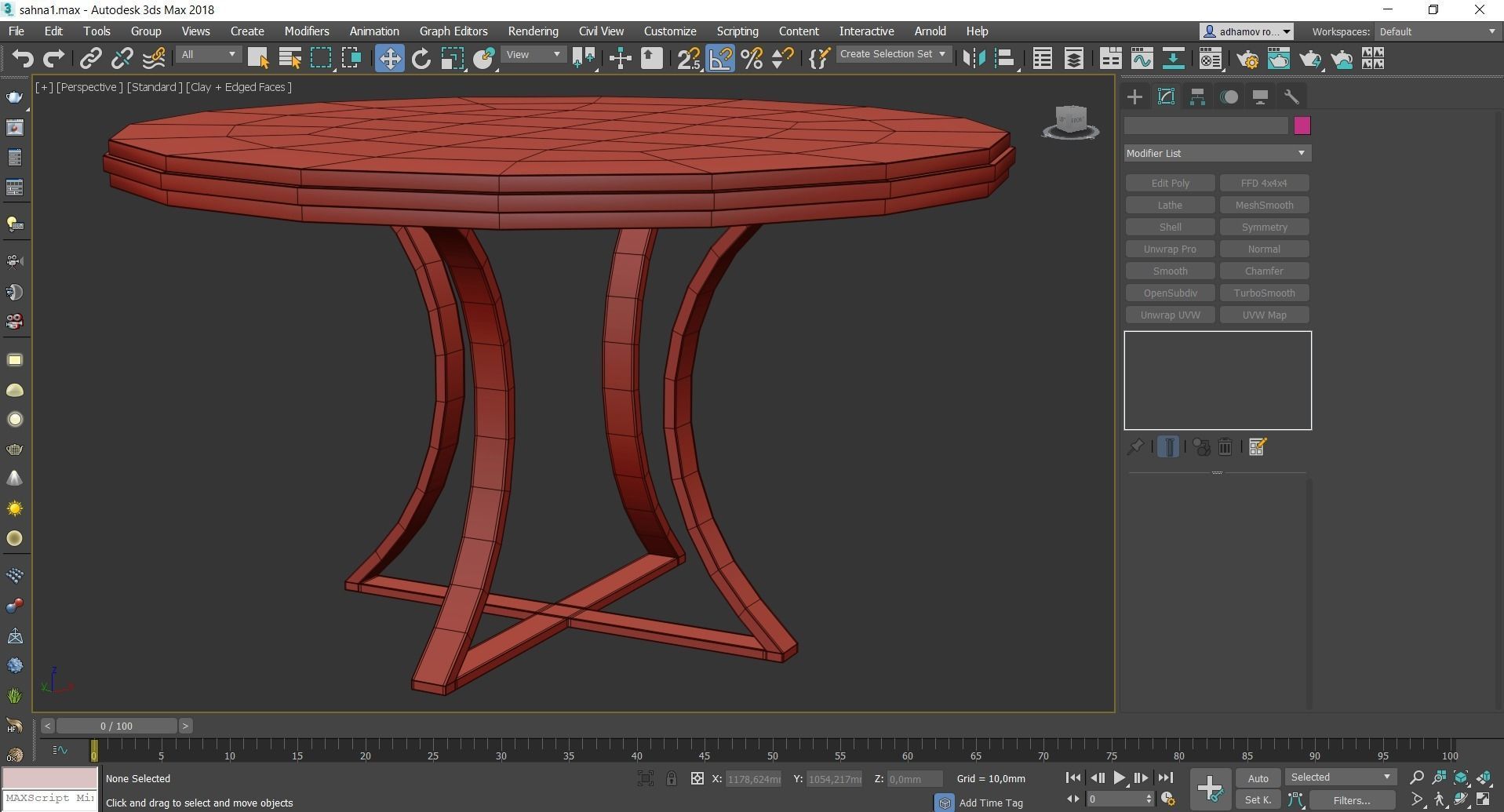Click the Mirror tool icon
The width and height of the screenshot is (1504, 812).
coord(974,59)
